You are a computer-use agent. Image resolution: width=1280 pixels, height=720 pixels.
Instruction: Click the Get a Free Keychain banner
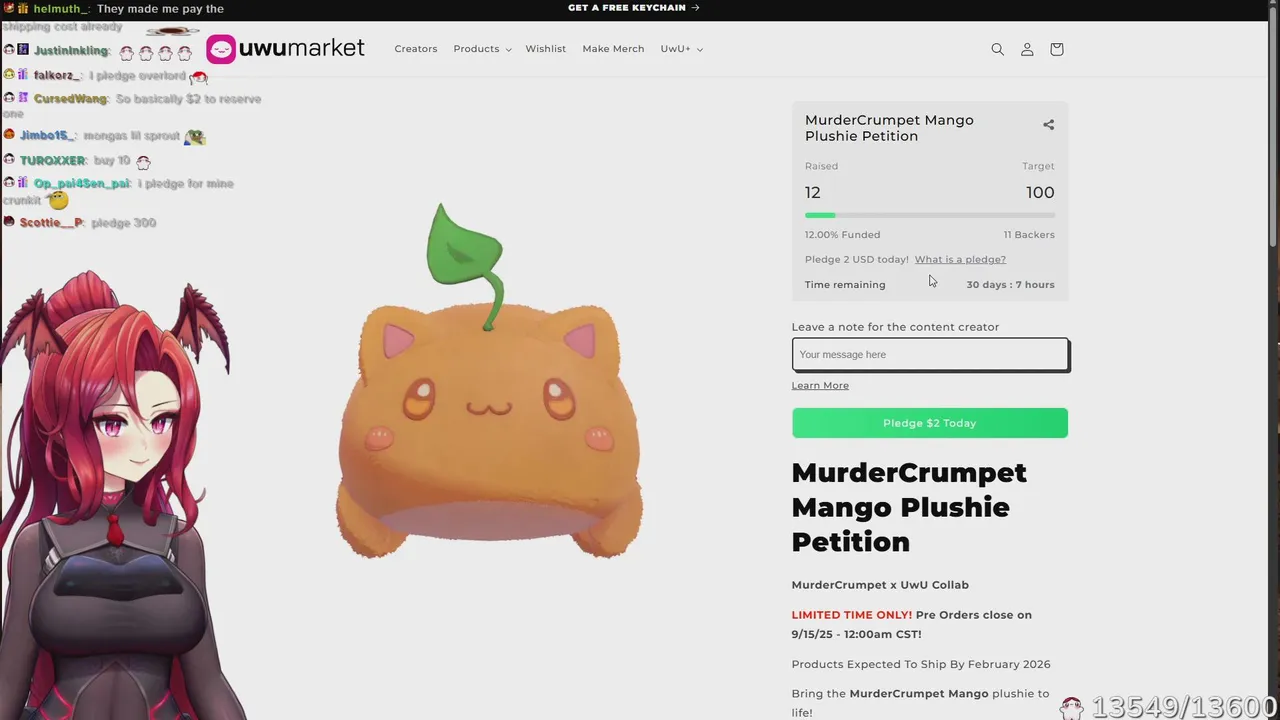634,8
